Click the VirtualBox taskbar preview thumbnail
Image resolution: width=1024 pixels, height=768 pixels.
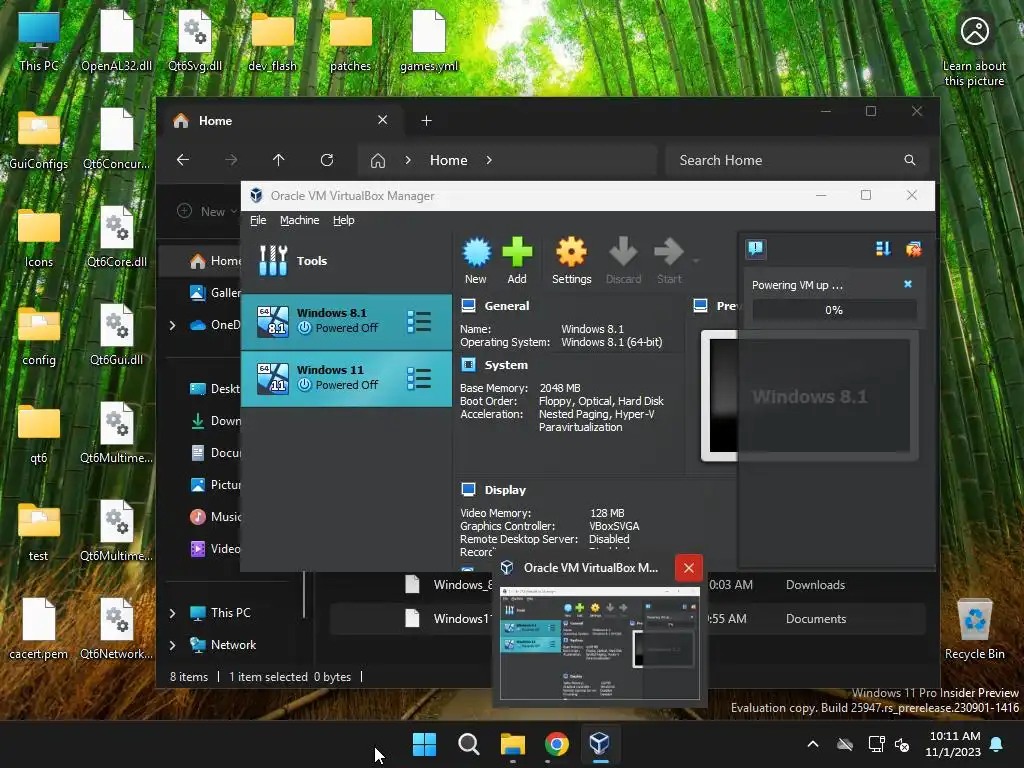[600, 643]
